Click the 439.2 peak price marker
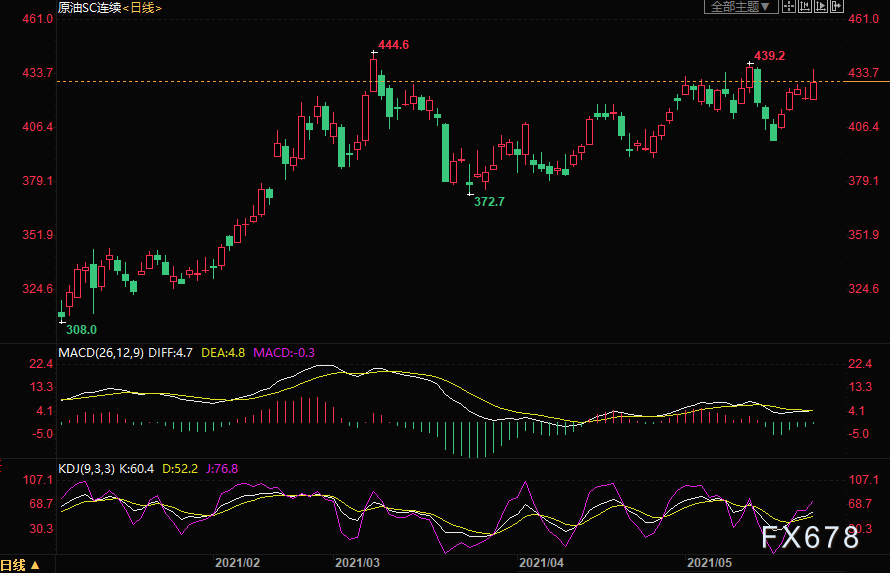This screenshot has width=890, height=573. click(x=768, y=56)
